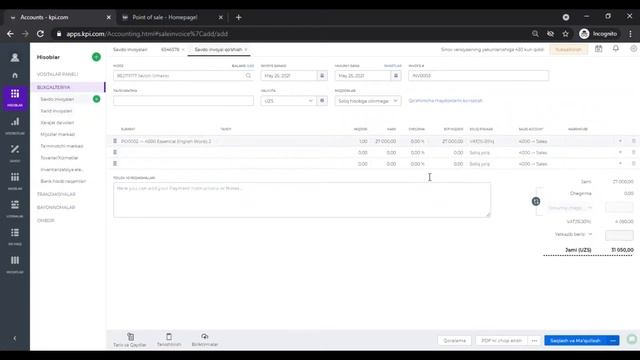Collapse the sidebar with the left arrow
Image resolution: width=640 pixels, height=360 pixels.
pyautogui.click(x=15, y=338)
